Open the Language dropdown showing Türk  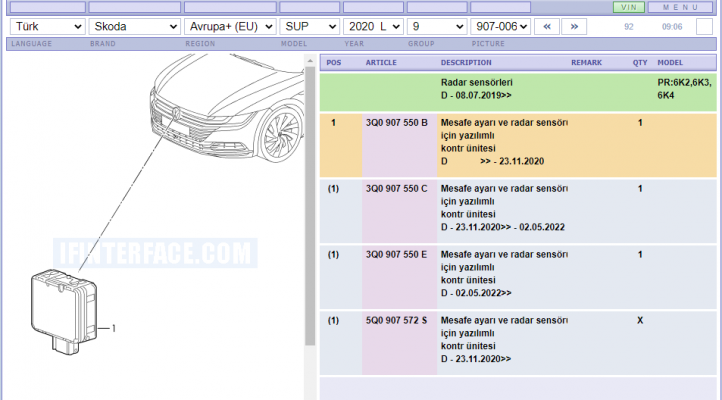point(47,27)
